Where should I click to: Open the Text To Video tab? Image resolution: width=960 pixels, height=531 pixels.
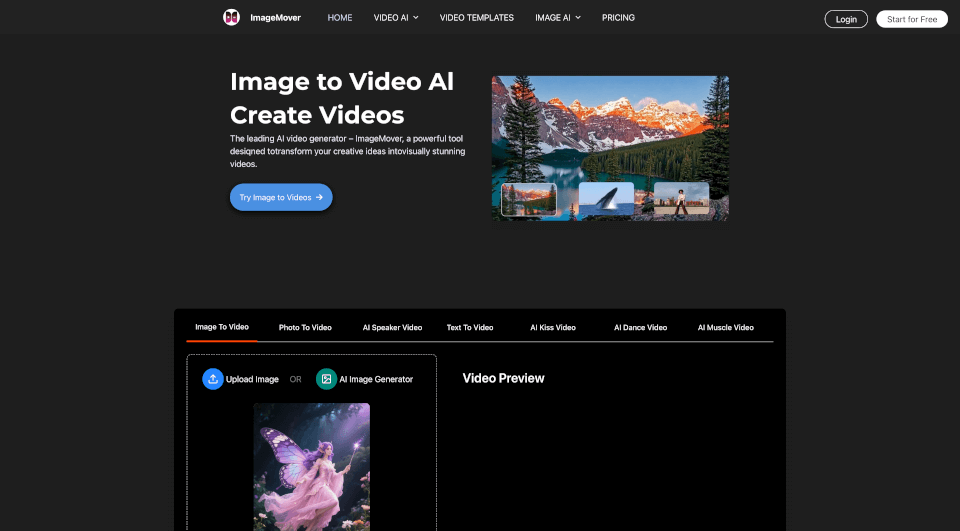click(470, 327)
